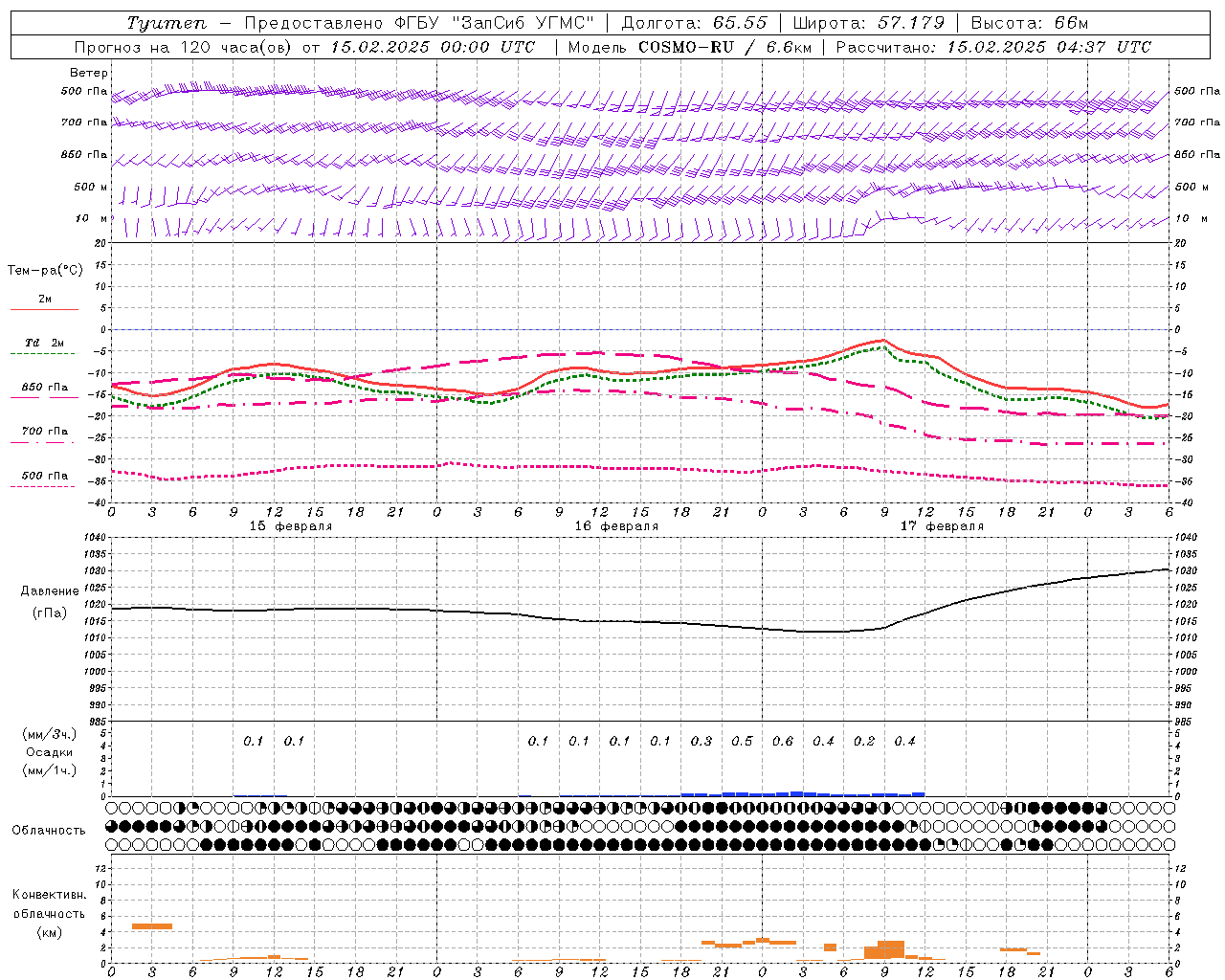This screenshot has width=1225, height=980.
Task: Click the 17 февраля date label
Action: 942,526
